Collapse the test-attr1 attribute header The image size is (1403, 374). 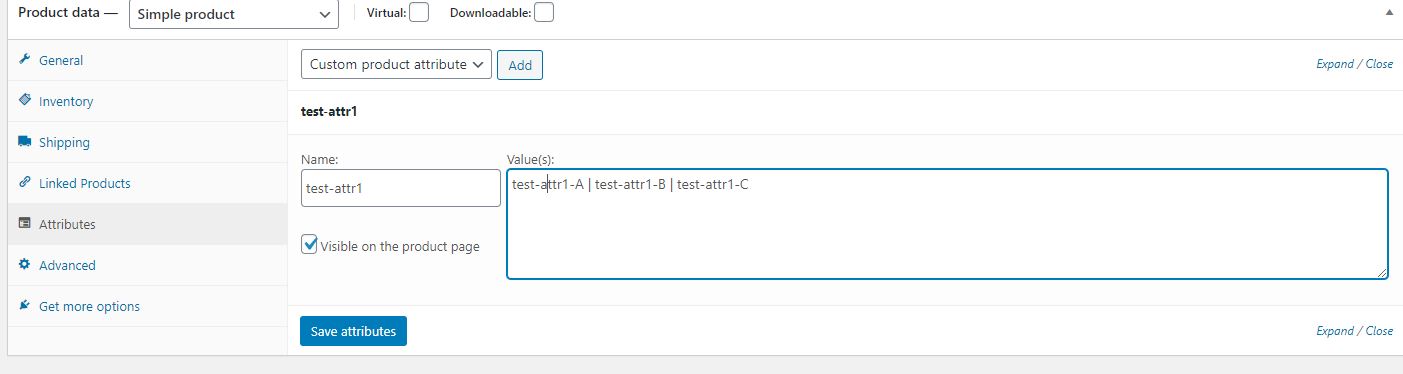845,112
